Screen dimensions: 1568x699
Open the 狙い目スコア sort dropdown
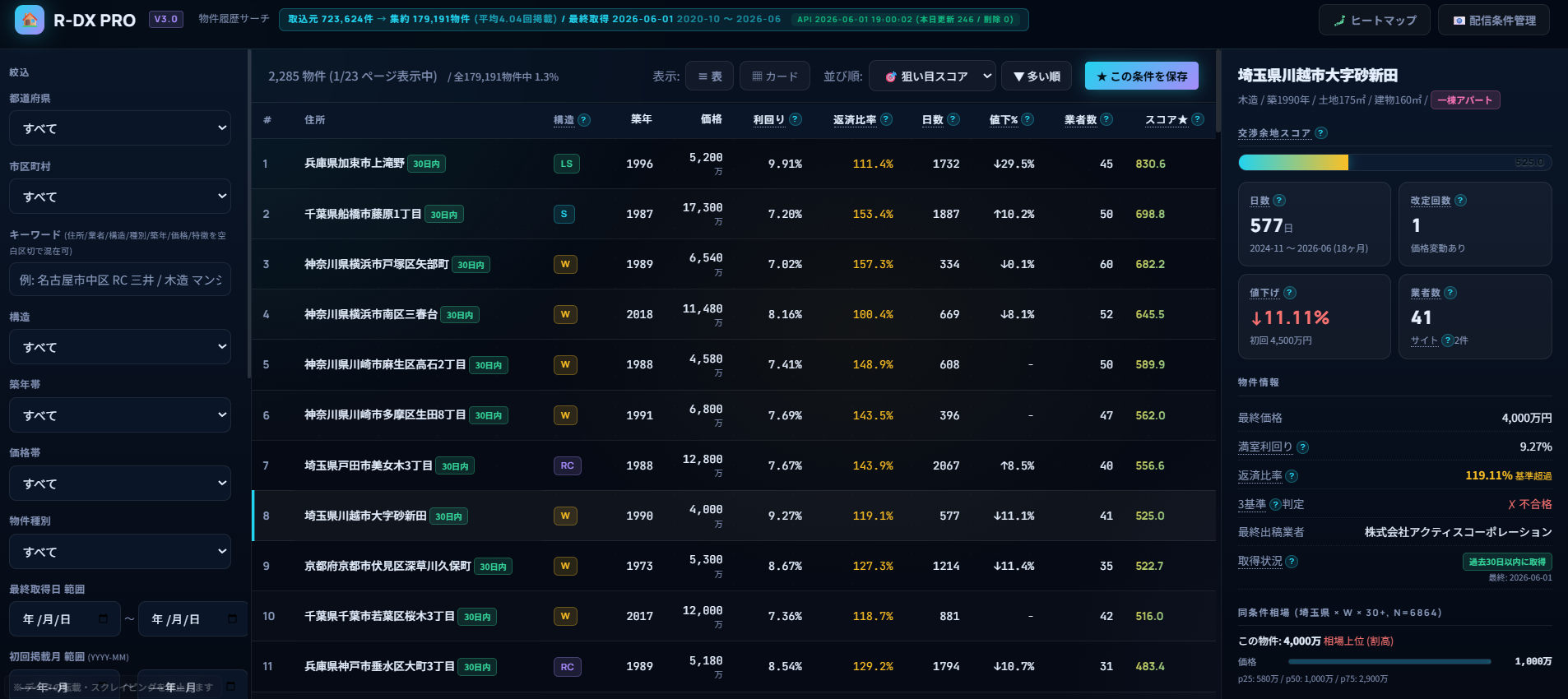tap(932, 76)
